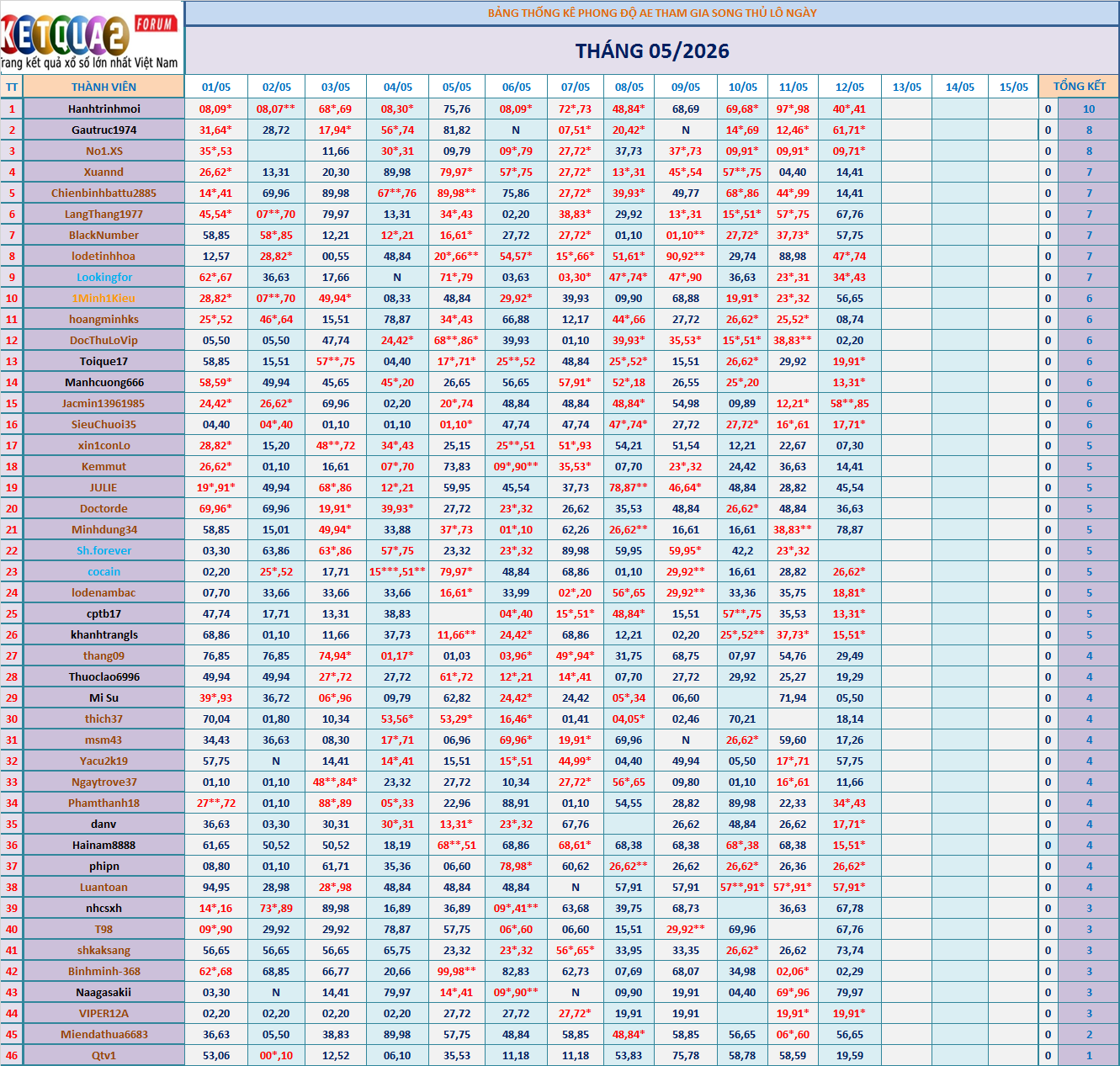This screenshot has width=1120, height=1066.
Task: Click member name "Minhdung34"
Action: (104, 529)
